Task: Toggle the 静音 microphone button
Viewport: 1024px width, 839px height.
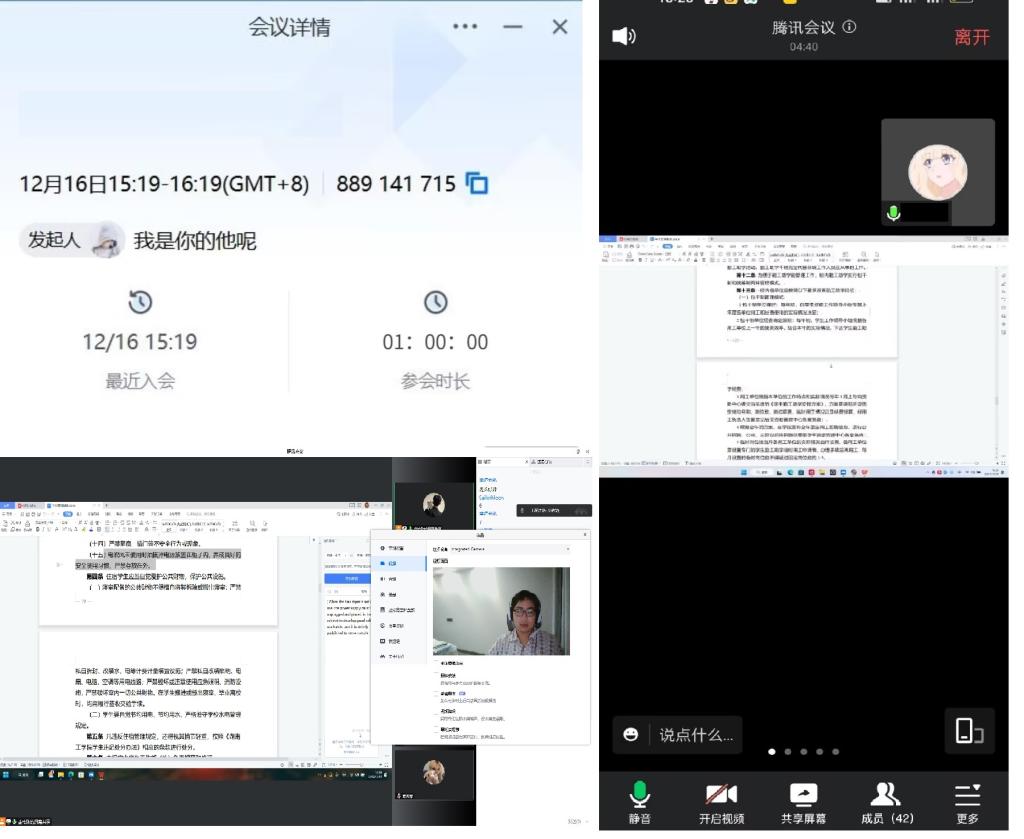Action: pyautogui.click(x=640, y=802)
